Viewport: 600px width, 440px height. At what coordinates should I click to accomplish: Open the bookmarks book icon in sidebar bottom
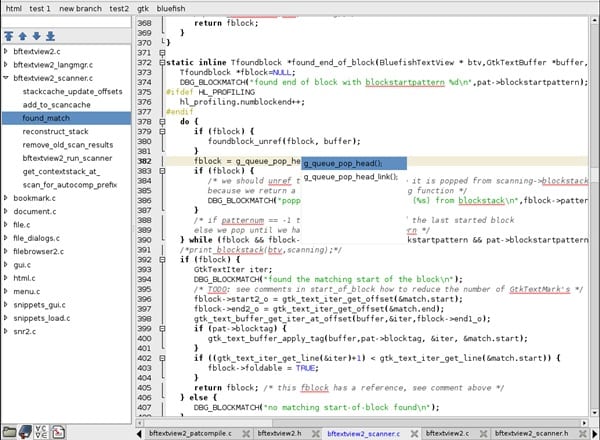(25, 432)
